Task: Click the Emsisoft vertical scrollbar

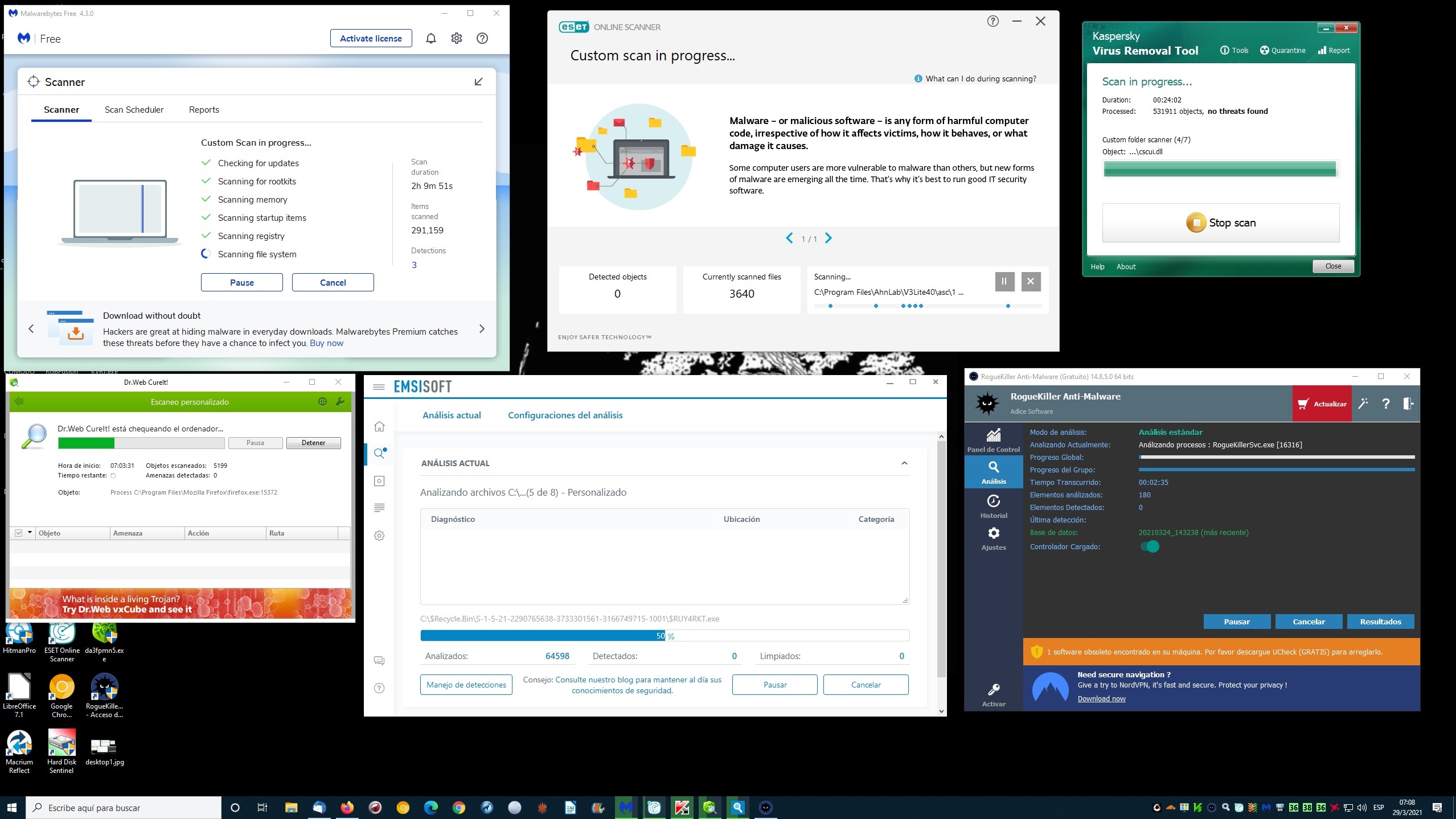Action: click(941, 558)
